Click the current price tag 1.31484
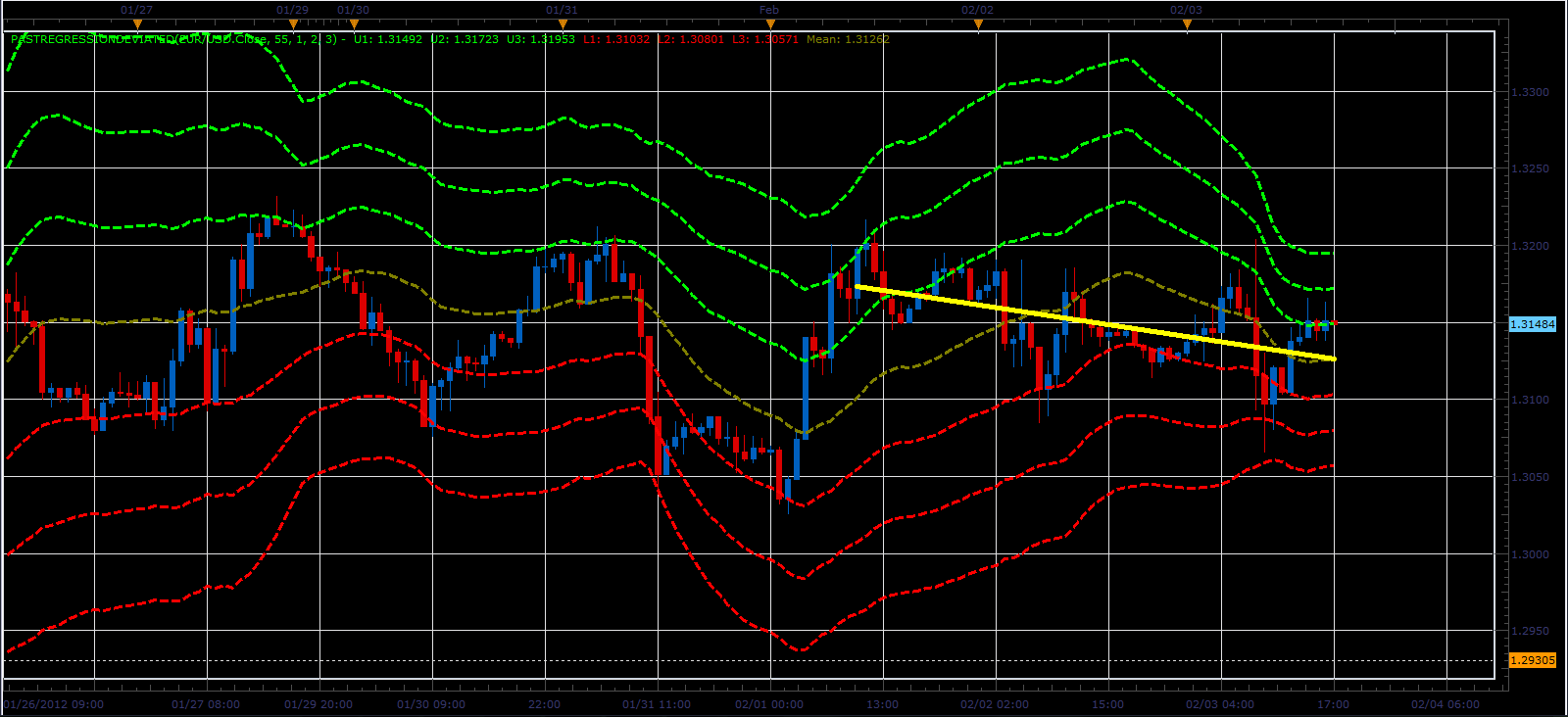 coord(1532,324)
